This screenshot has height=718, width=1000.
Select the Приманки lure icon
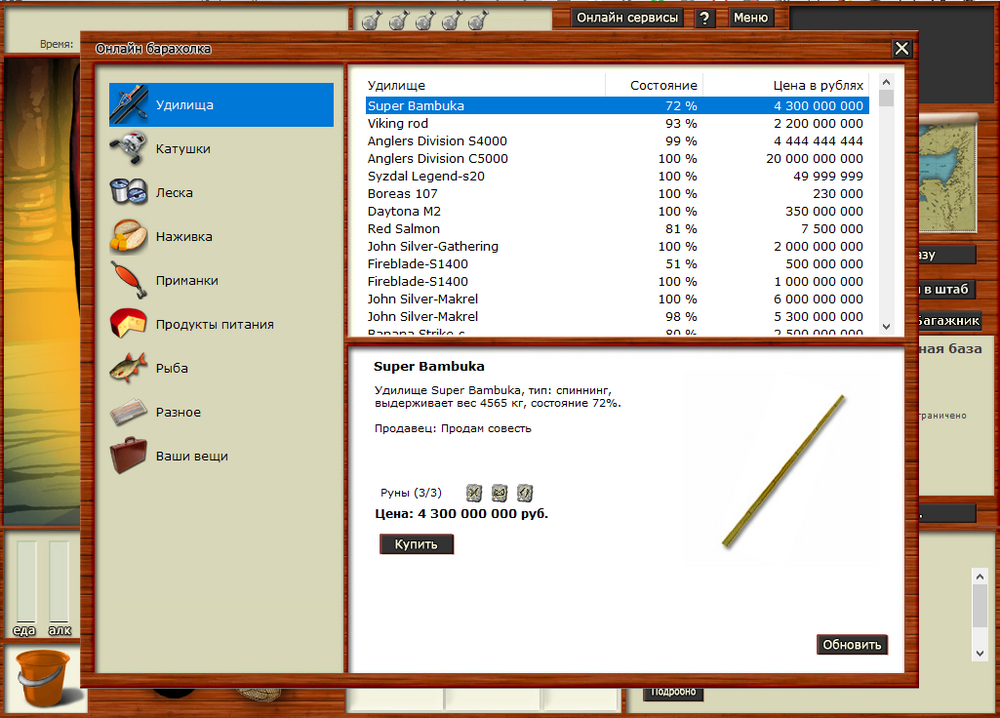pos(129,281)
